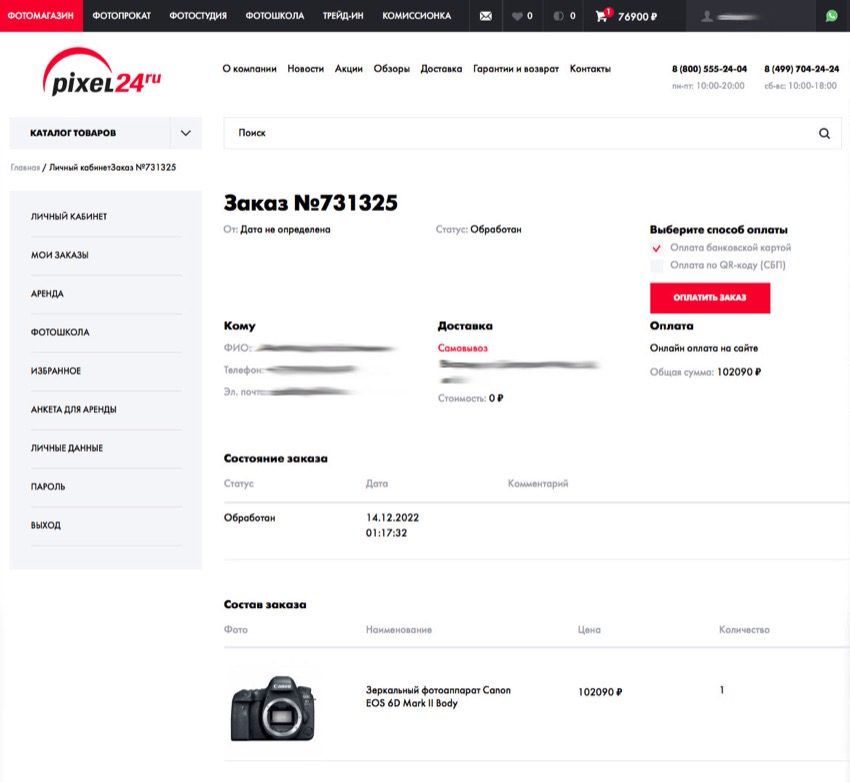
Task: Select payment by bank card checkbox
Action: [656, 248]
